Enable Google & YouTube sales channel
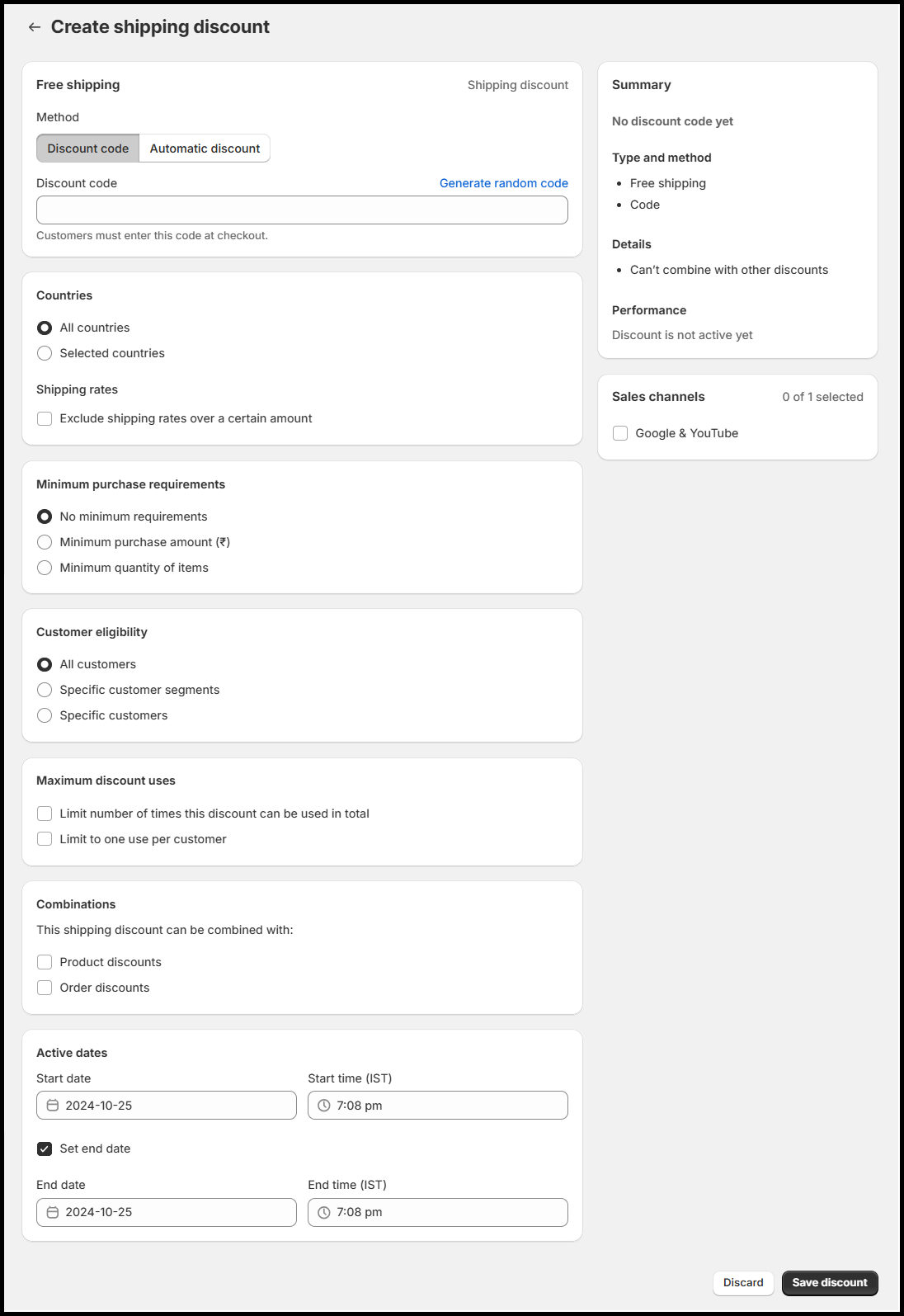 coord(621,433)
